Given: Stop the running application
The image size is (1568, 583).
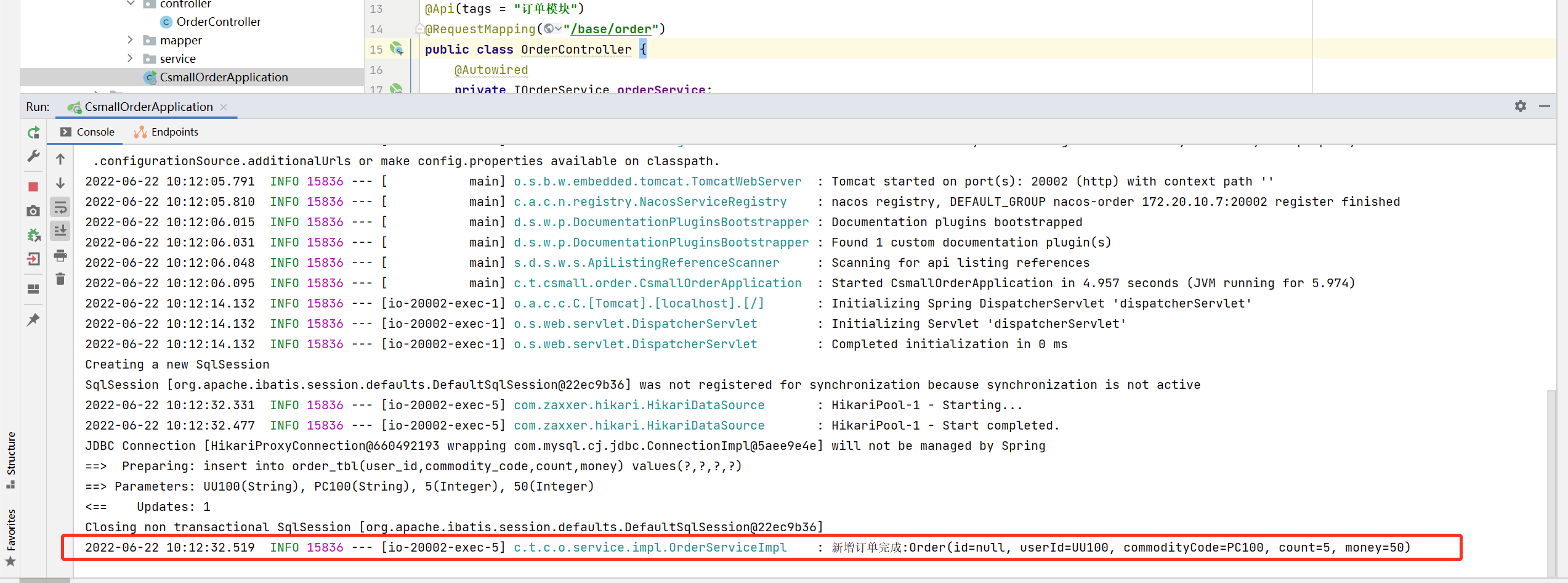Looking at the screenshot, I should (33, 187).
